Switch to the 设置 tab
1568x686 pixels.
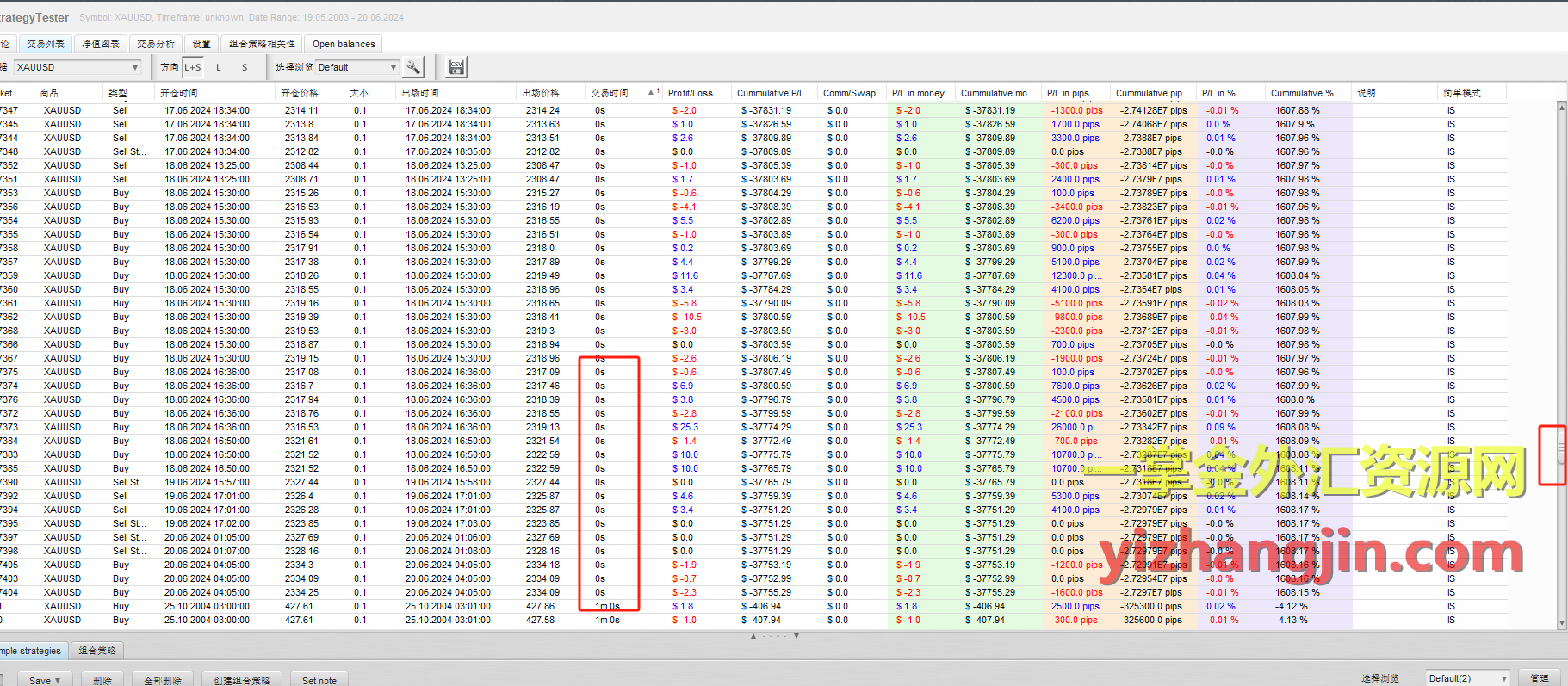[x=201, y=44]
